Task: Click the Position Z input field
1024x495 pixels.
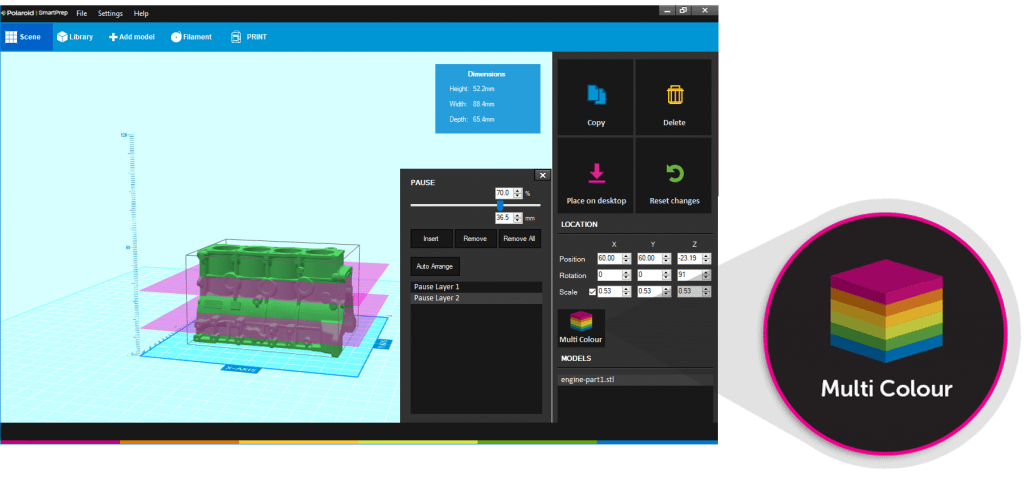Action: (x=690, y=259)
